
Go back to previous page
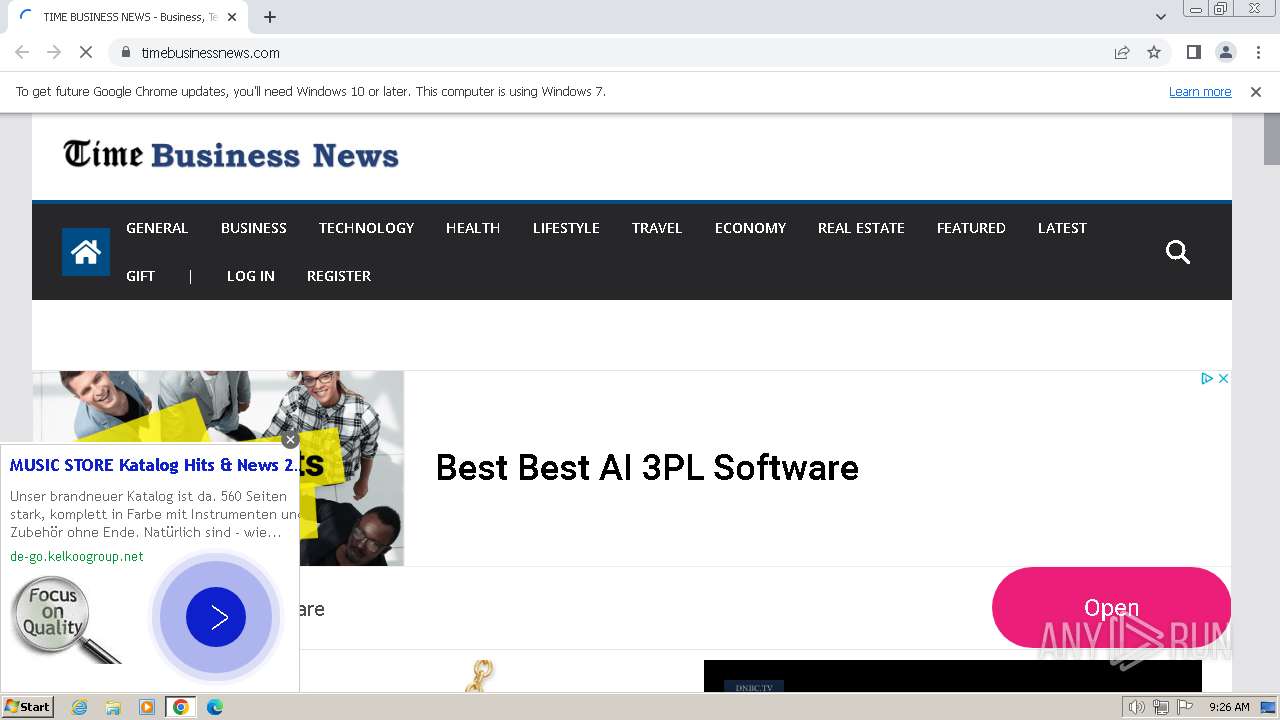(22, 52)
